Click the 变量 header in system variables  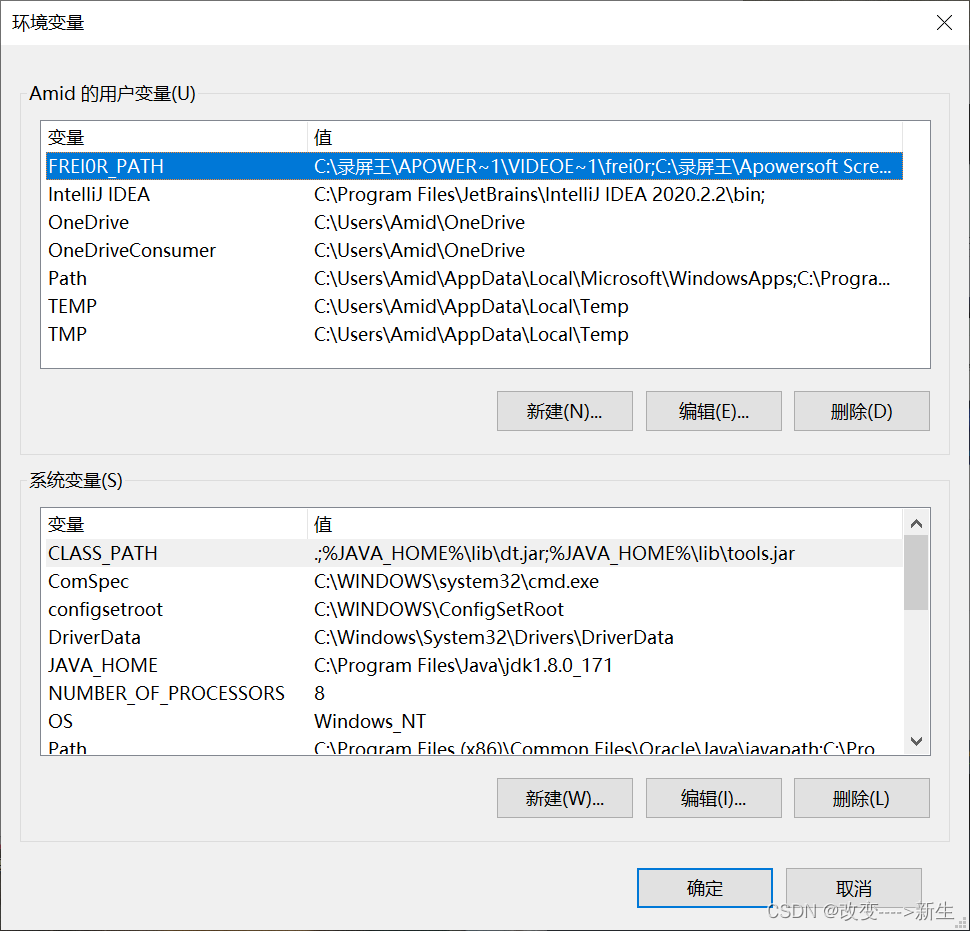tap(176, 525)
